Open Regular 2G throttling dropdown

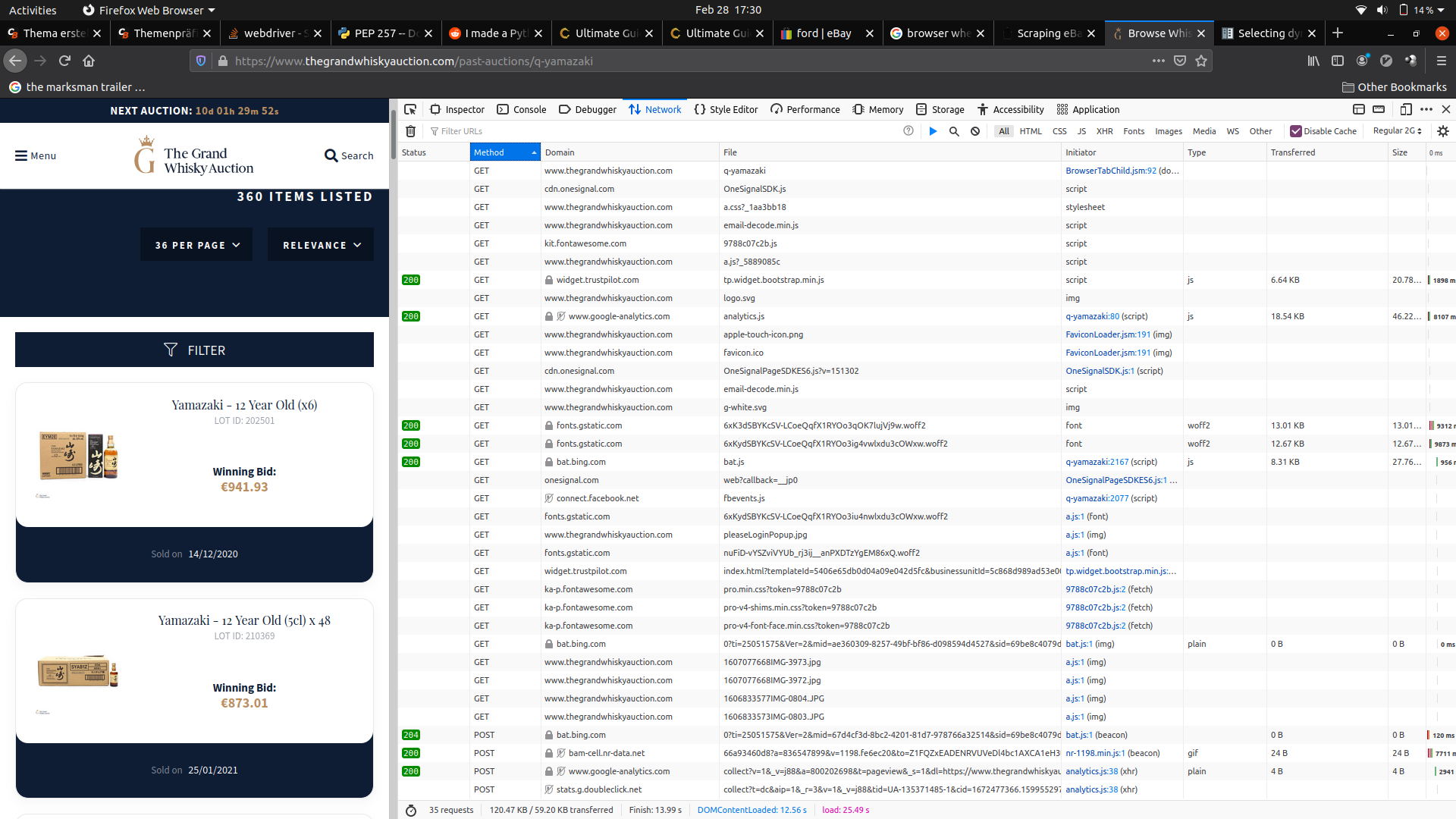1397,131
